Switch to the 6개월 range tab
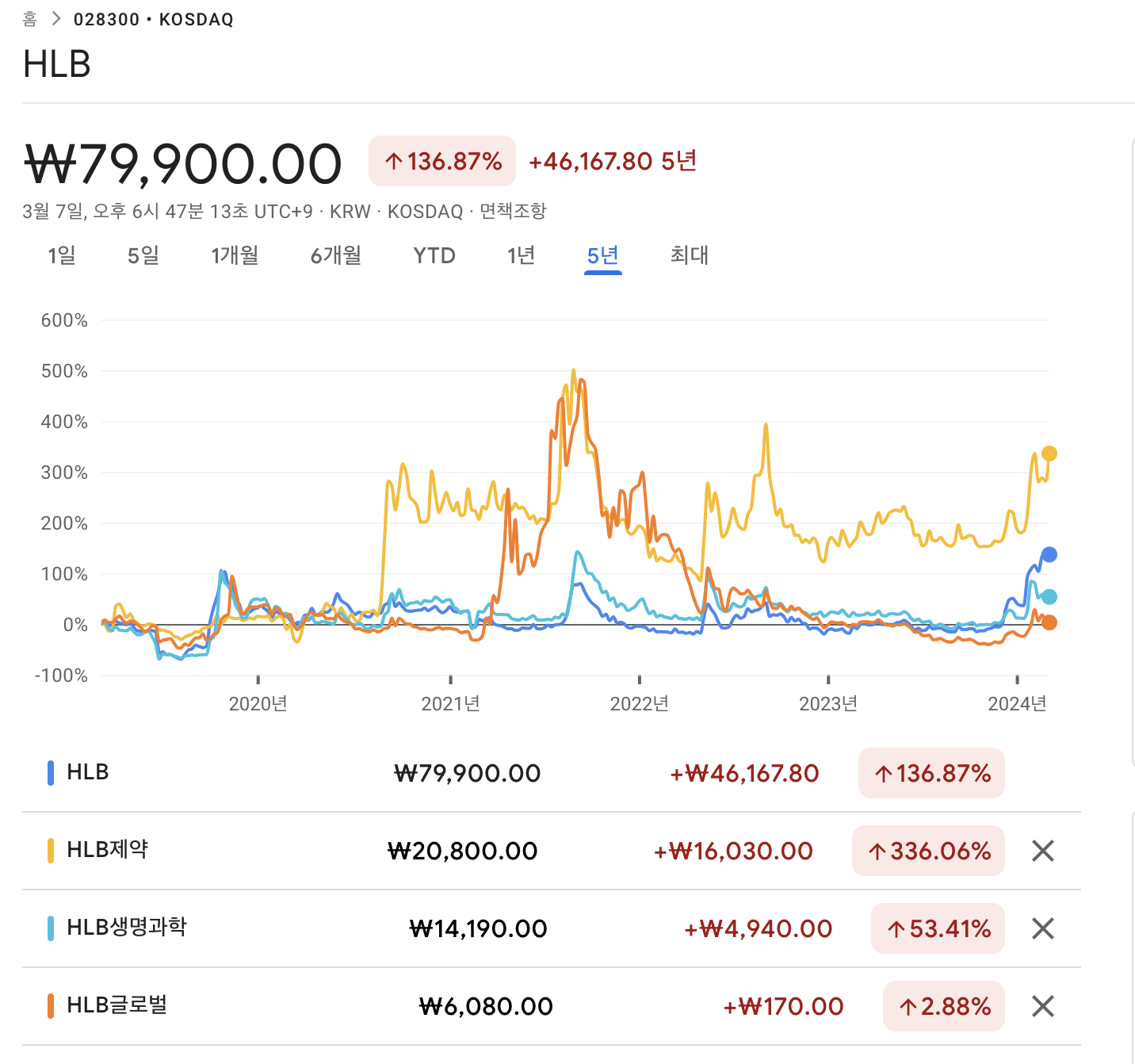Viewport: 1135px width, 1064px height. (336, 255)
